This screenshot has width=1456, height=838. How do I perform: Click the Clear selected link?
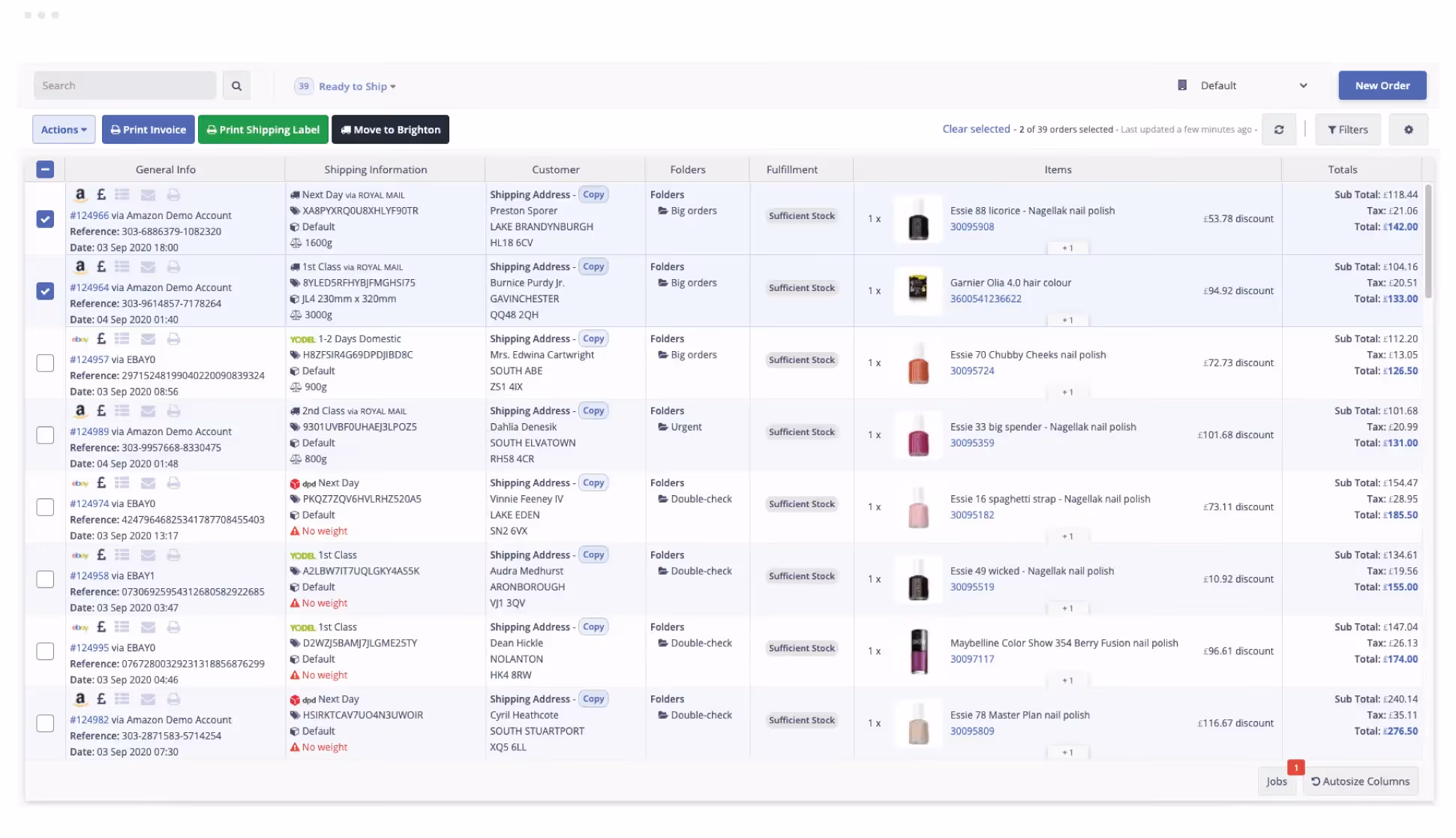pyautogui.click(x=976, y=129)
